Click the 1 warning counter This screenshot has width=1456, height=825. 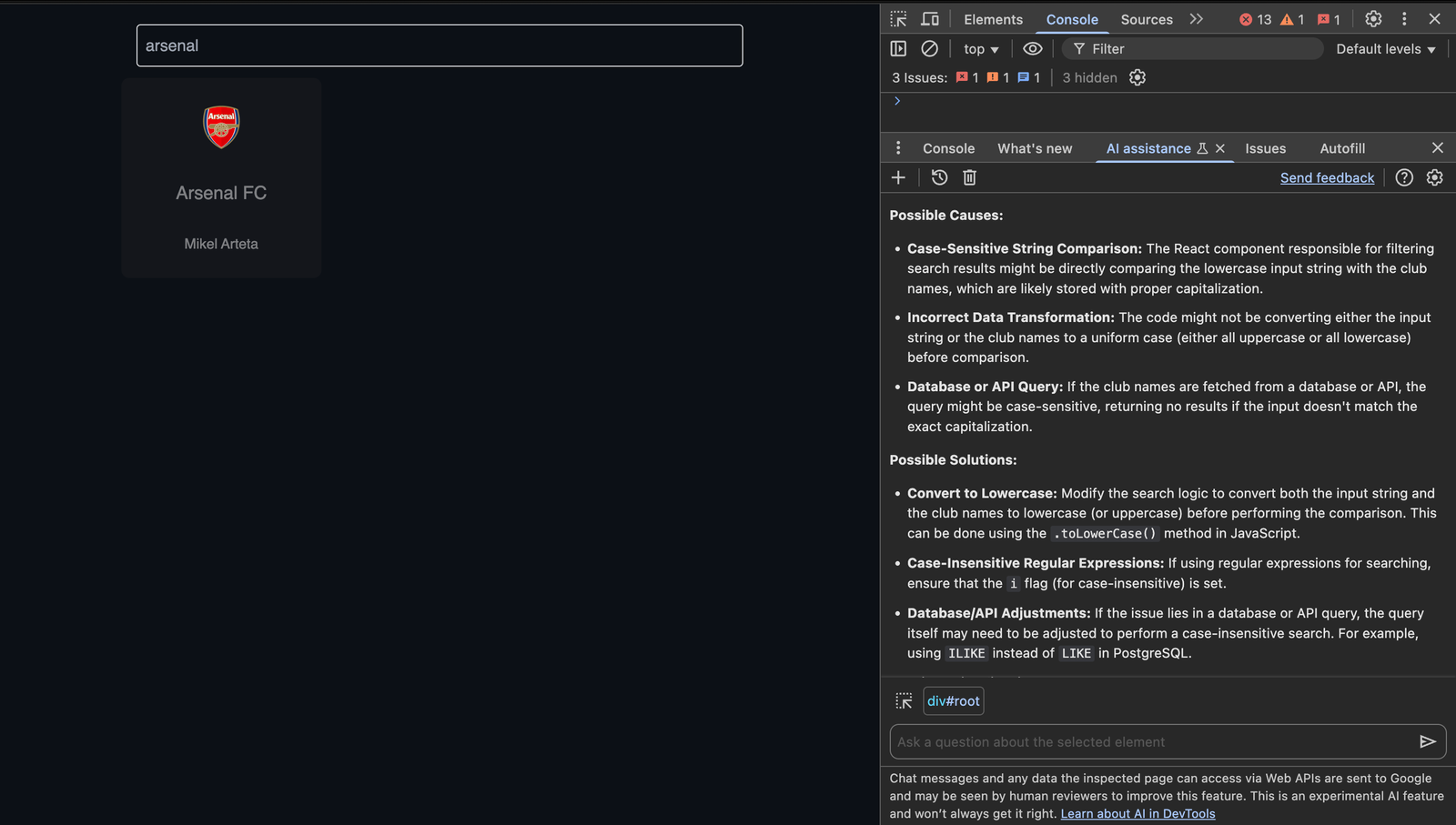pos(1292,19)
